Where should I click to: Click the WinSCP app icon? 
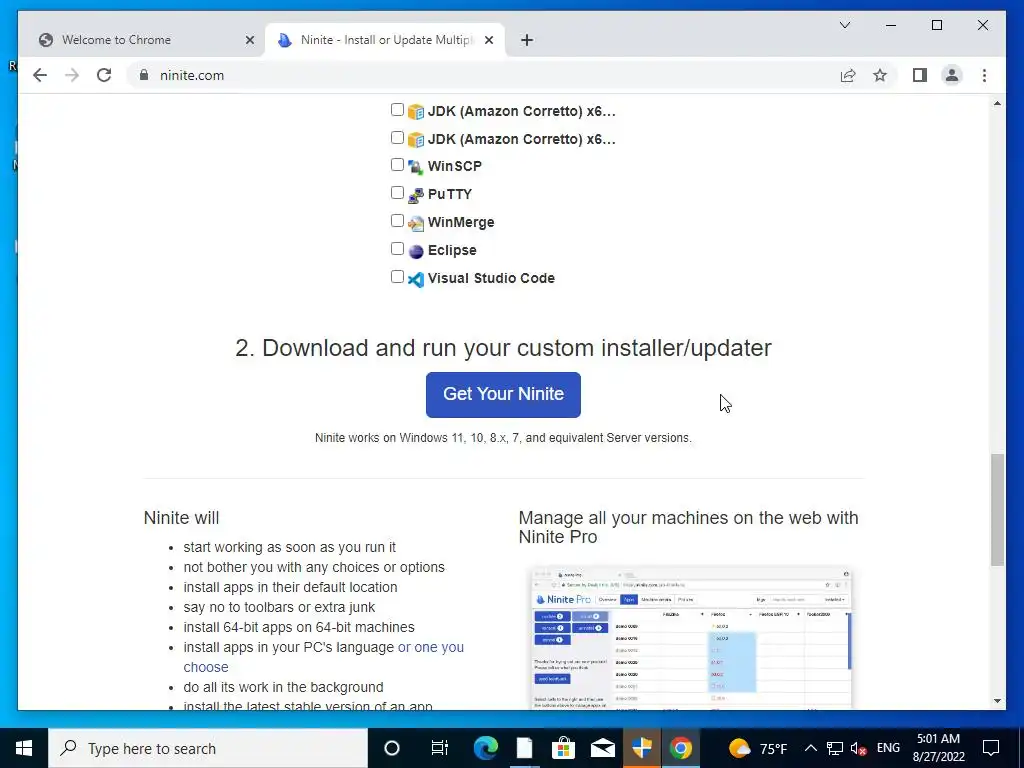point(416,167)
